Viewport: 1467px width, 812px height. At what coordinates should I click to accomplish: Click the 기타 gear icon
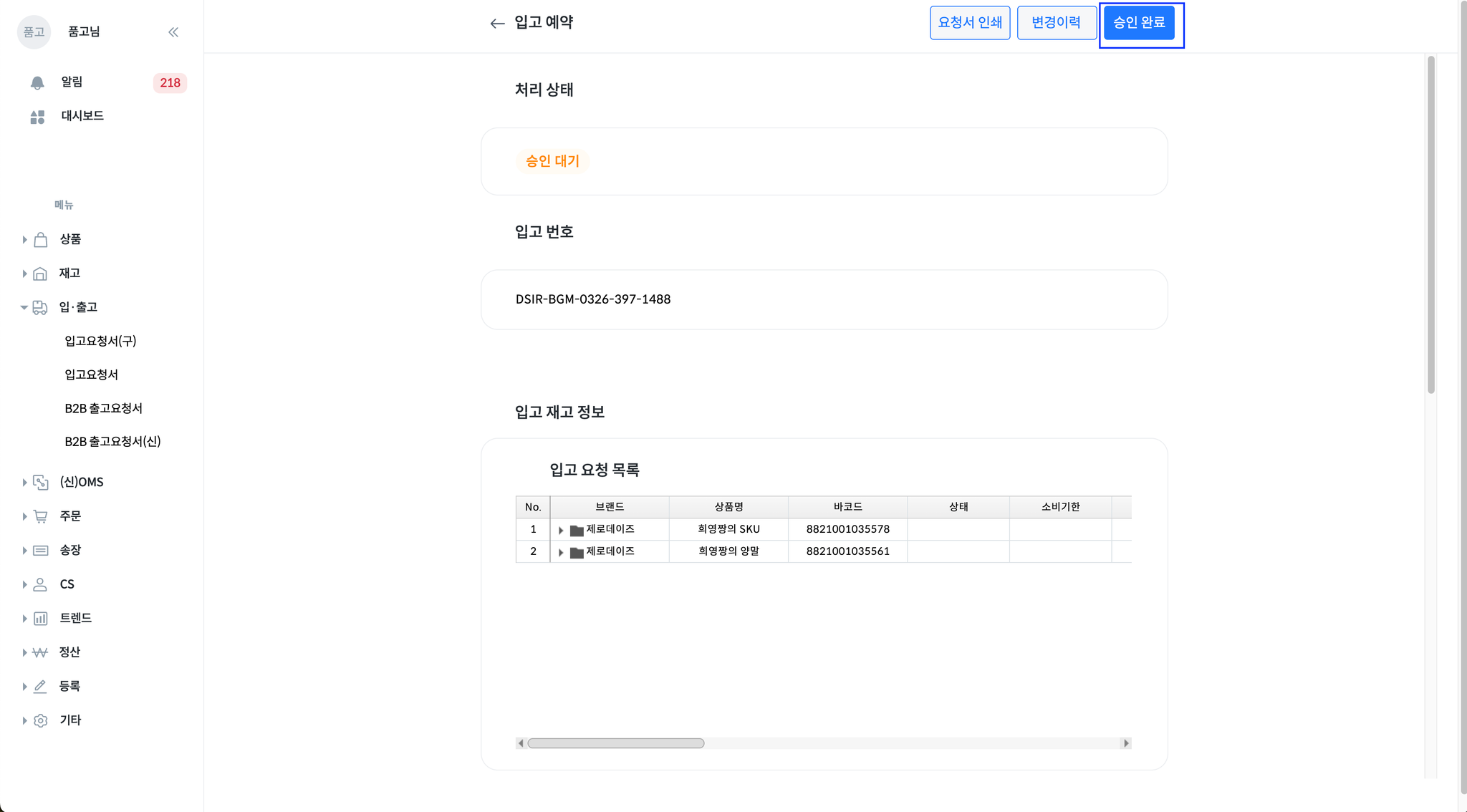pyautogui.click(x=41, y=720)
